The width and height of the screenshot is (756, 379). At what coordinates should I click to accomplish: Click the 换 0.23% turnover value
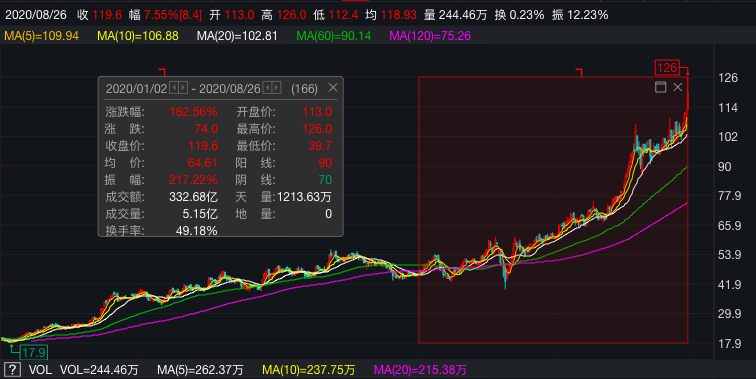[x=519, y=15]
